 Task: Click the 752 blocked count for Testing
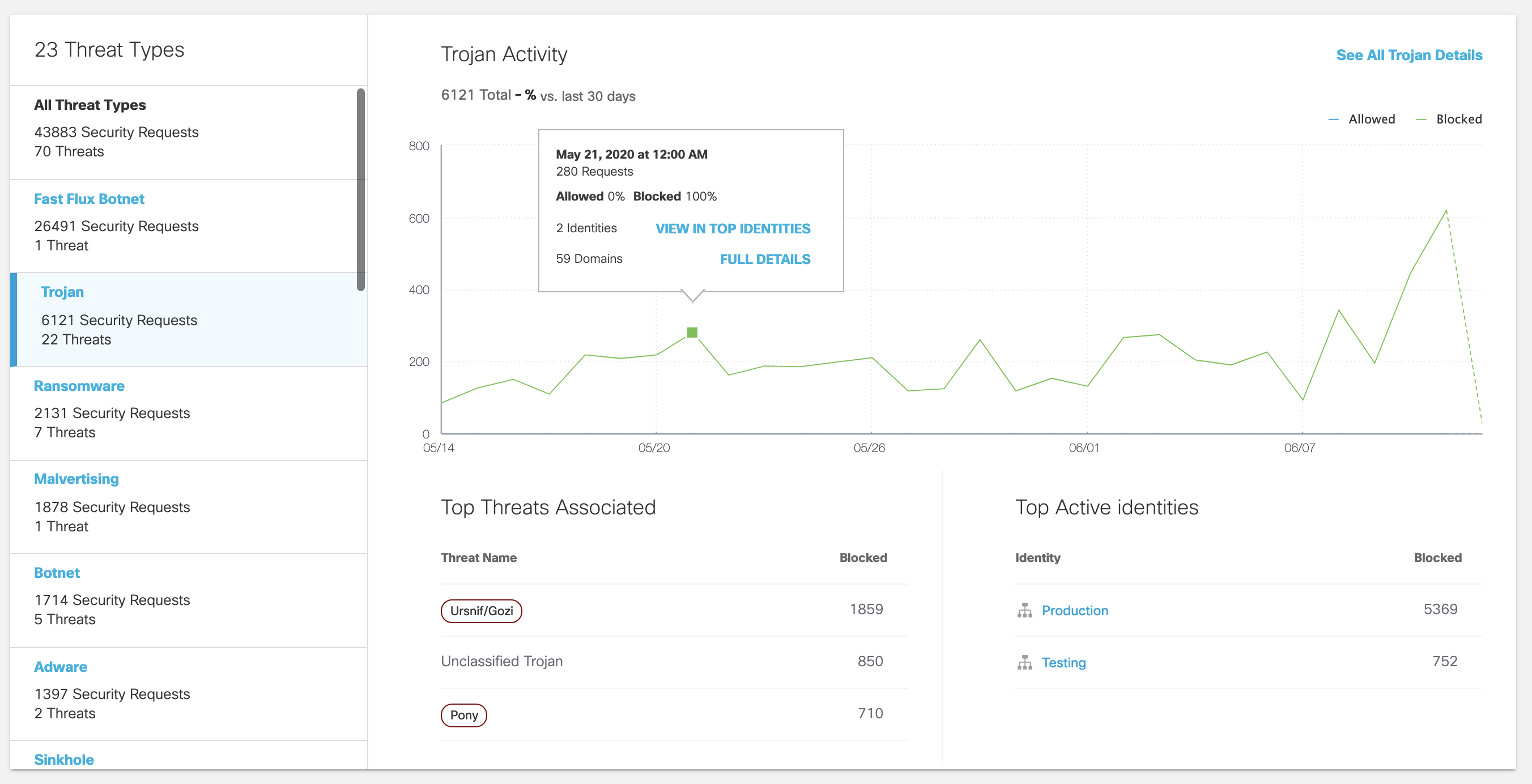tap(1445, 662)
